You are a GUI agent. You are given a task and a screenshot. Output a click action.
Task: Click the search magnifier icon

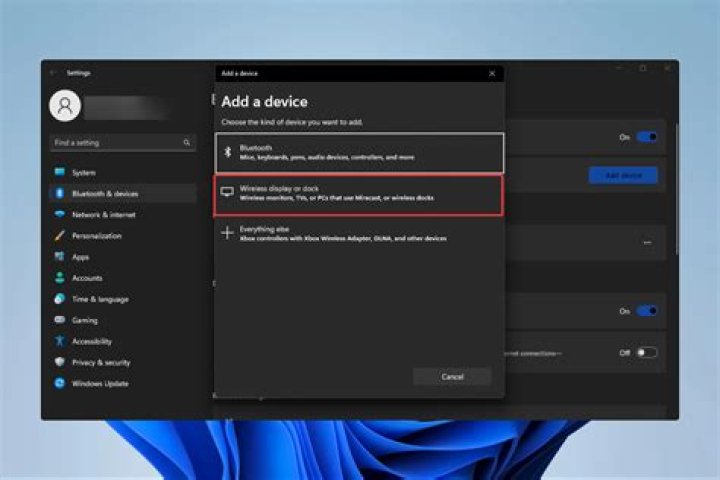pyautogui.click(x=187, y=143)
